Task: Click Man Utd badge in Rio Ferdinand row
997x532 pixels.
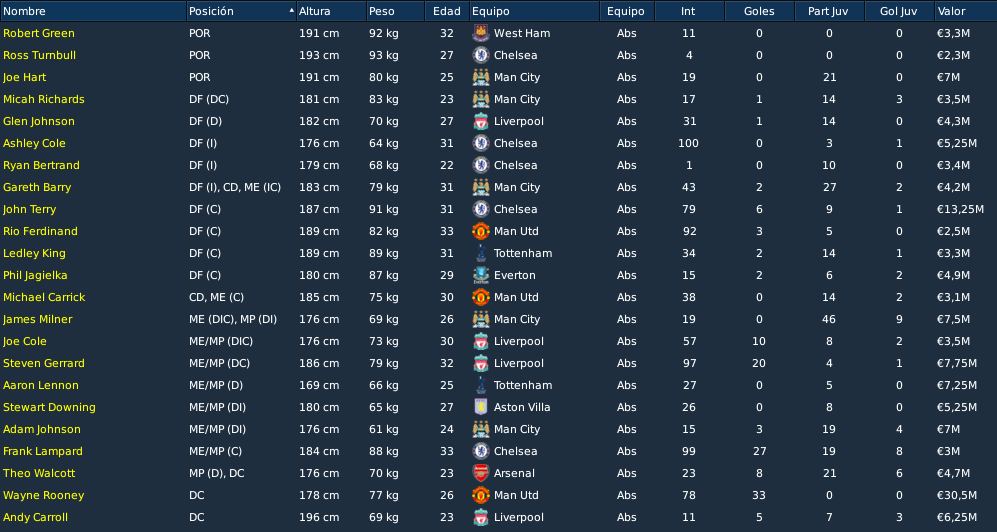Action: (481, 231)
